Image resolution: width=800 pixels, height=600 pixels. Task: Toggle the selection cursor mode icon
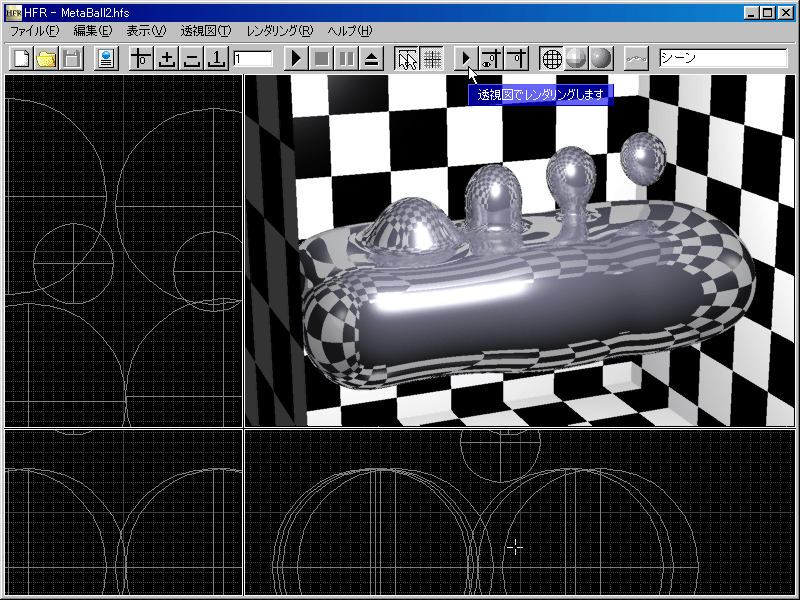pyautogui.click(x=407, y=58)
